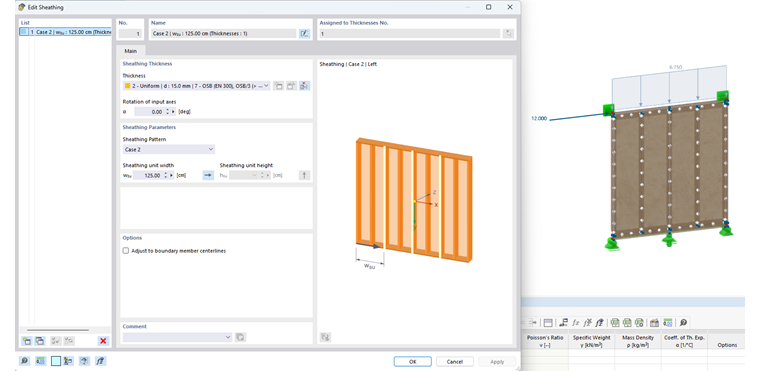Click the Assigned to Thicknesses No. field
The height and width of the screenshot is (371, 760).
click(x=409, y=33)
